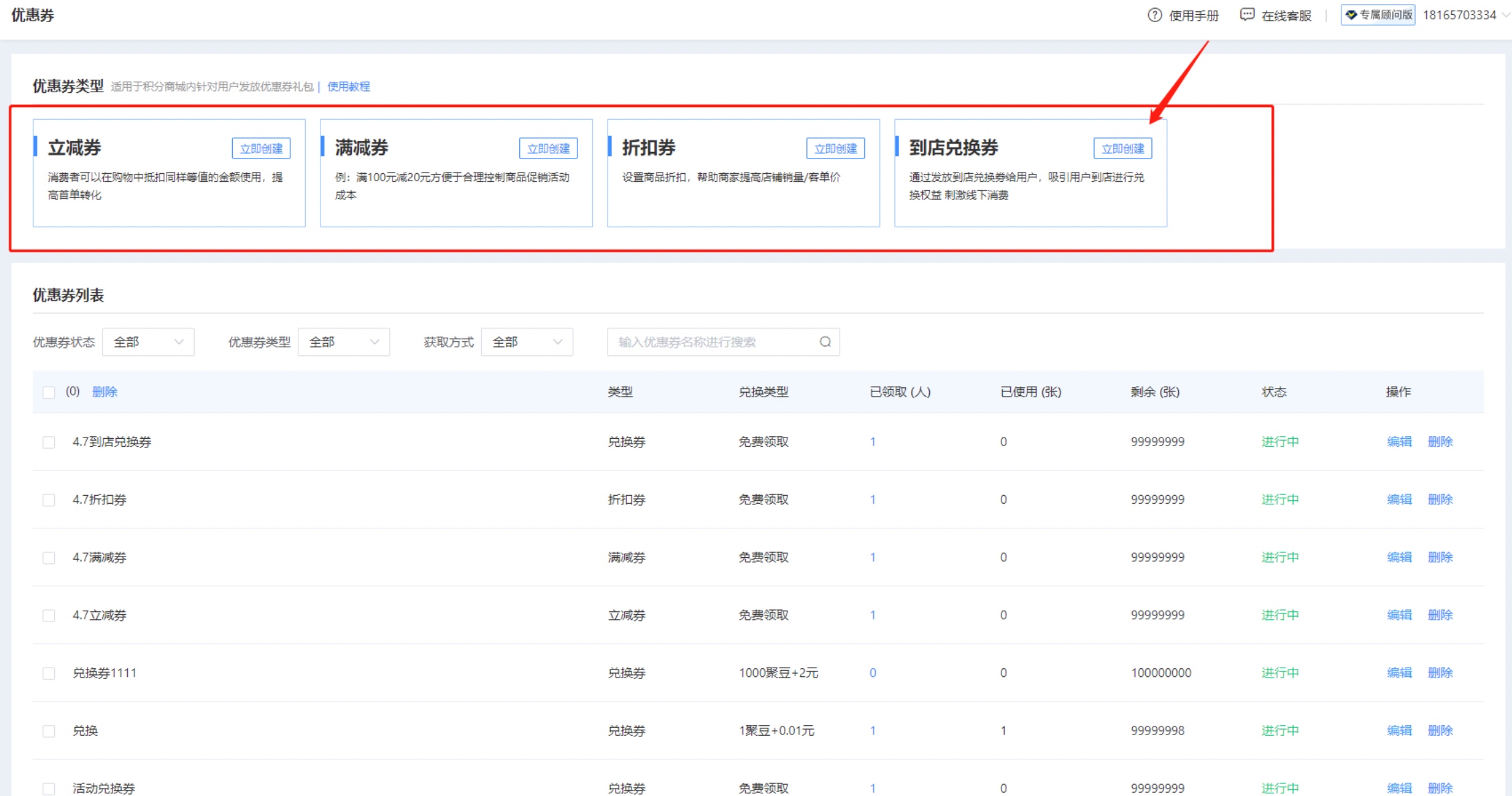This screenshot has width=1512, height=796.
Task: Open the 获取方式 dropdown
Action: [x=527, y=342]
